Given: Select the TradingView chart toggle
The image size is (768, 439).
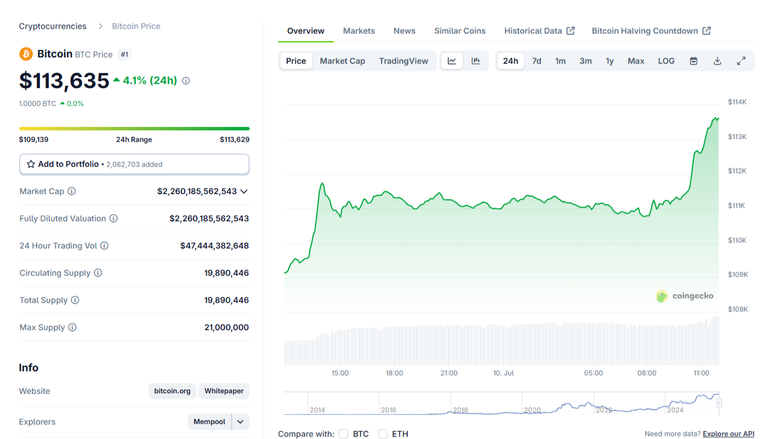Looking at the screenshot, I should click(404, 61).
